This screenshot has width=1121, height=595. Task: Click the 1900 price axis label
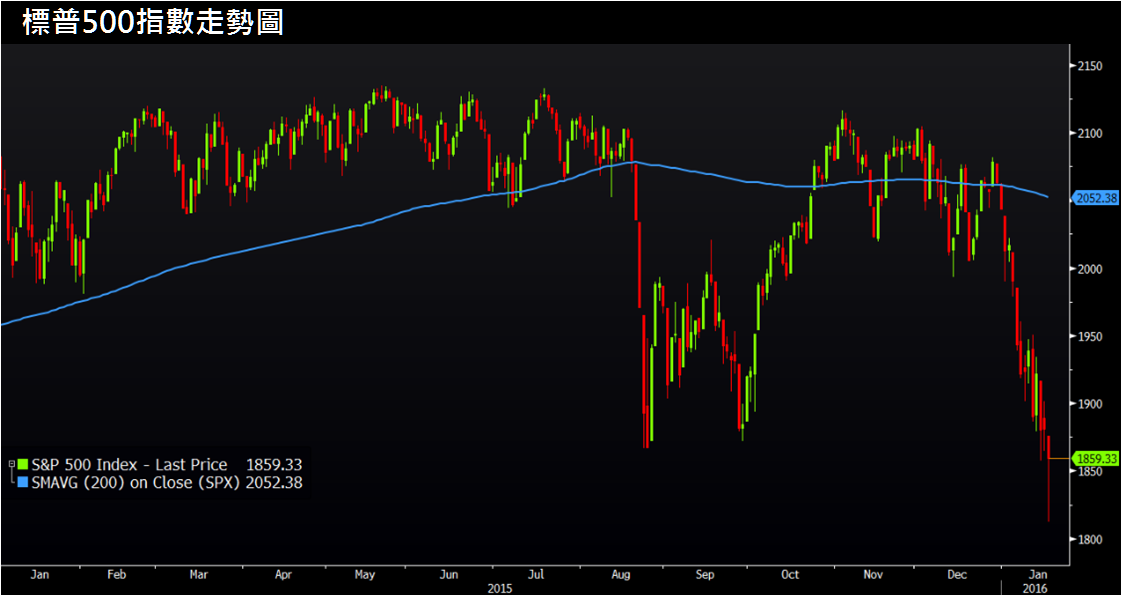(x=1090, y=404)
